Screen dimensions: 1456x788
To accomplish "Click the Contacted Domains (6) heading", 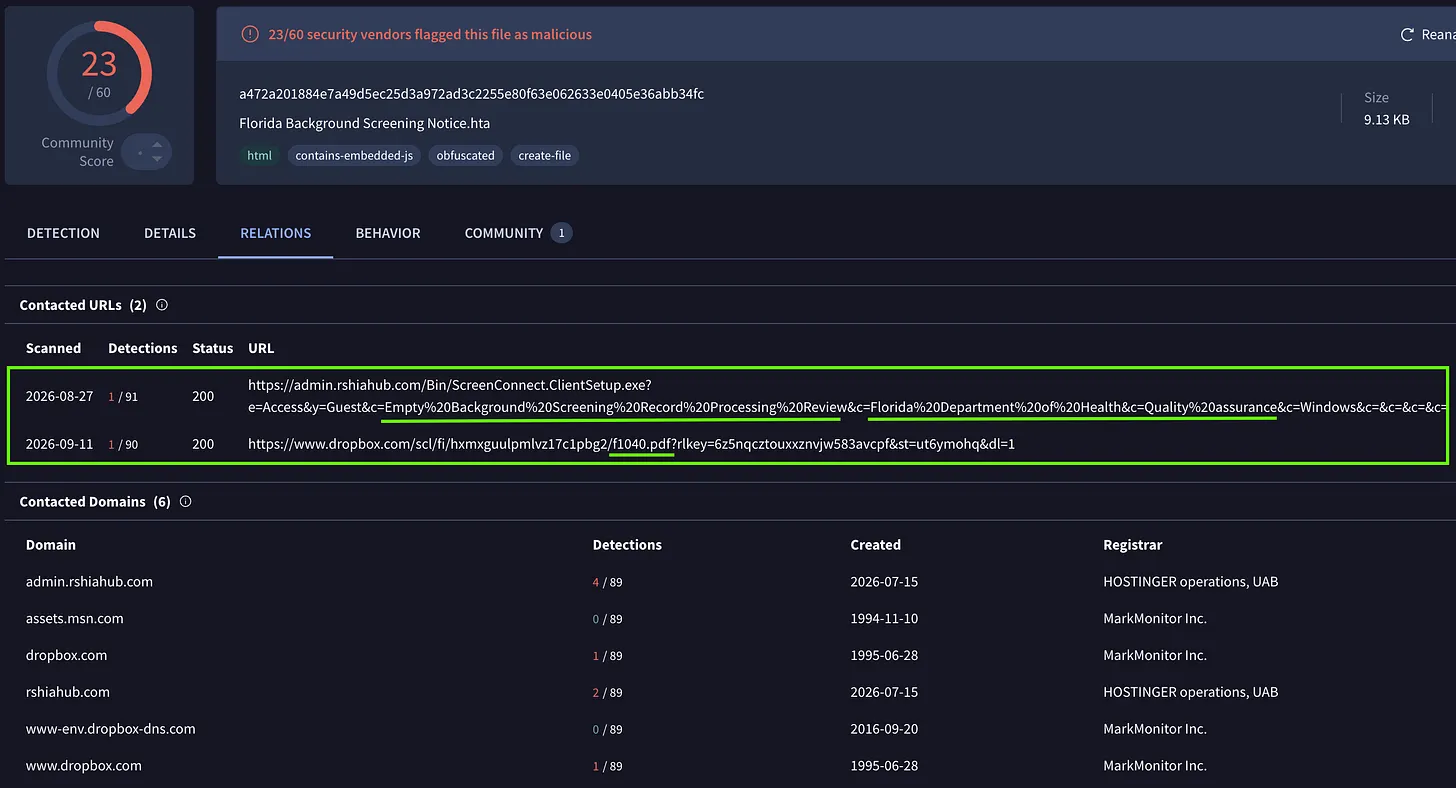I will pyautogui.click(x=95, y=502).
